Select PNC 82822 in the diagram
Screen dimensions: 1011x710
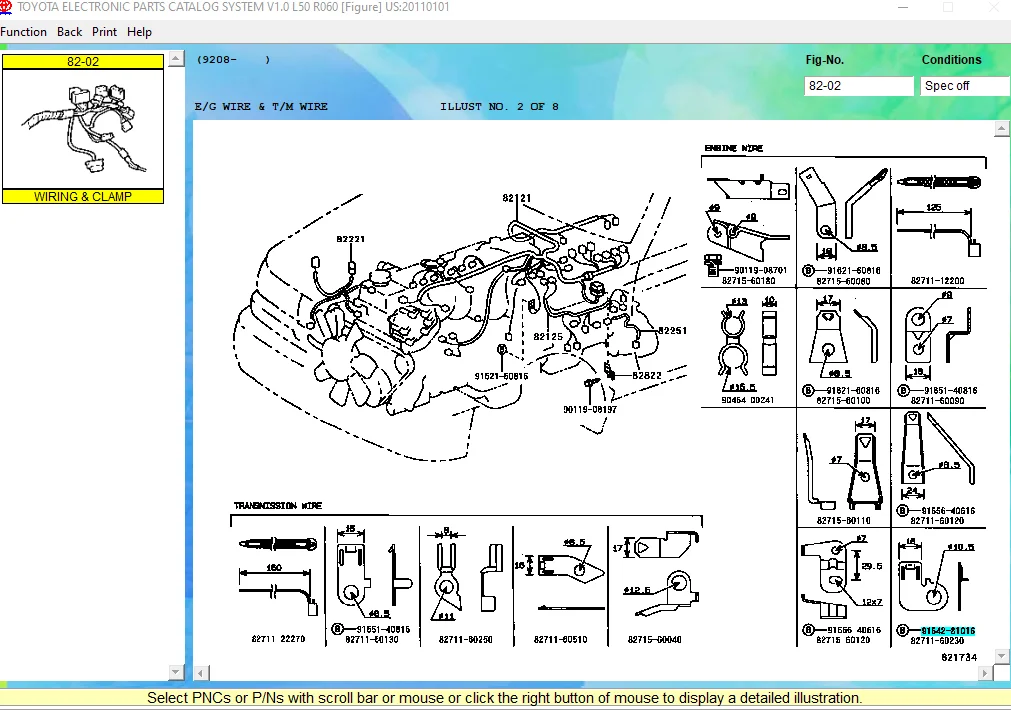(x=647, y=375)
